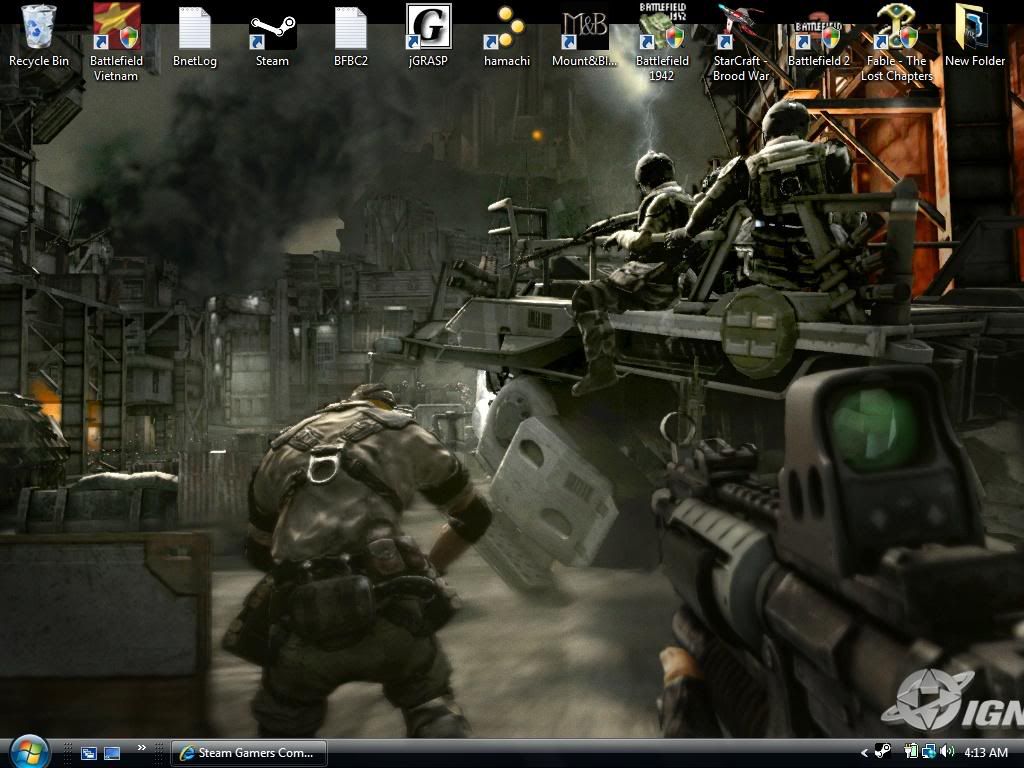Open the network connection tray icon
This screenshot has width=1024, height=768.
point(928,752)
